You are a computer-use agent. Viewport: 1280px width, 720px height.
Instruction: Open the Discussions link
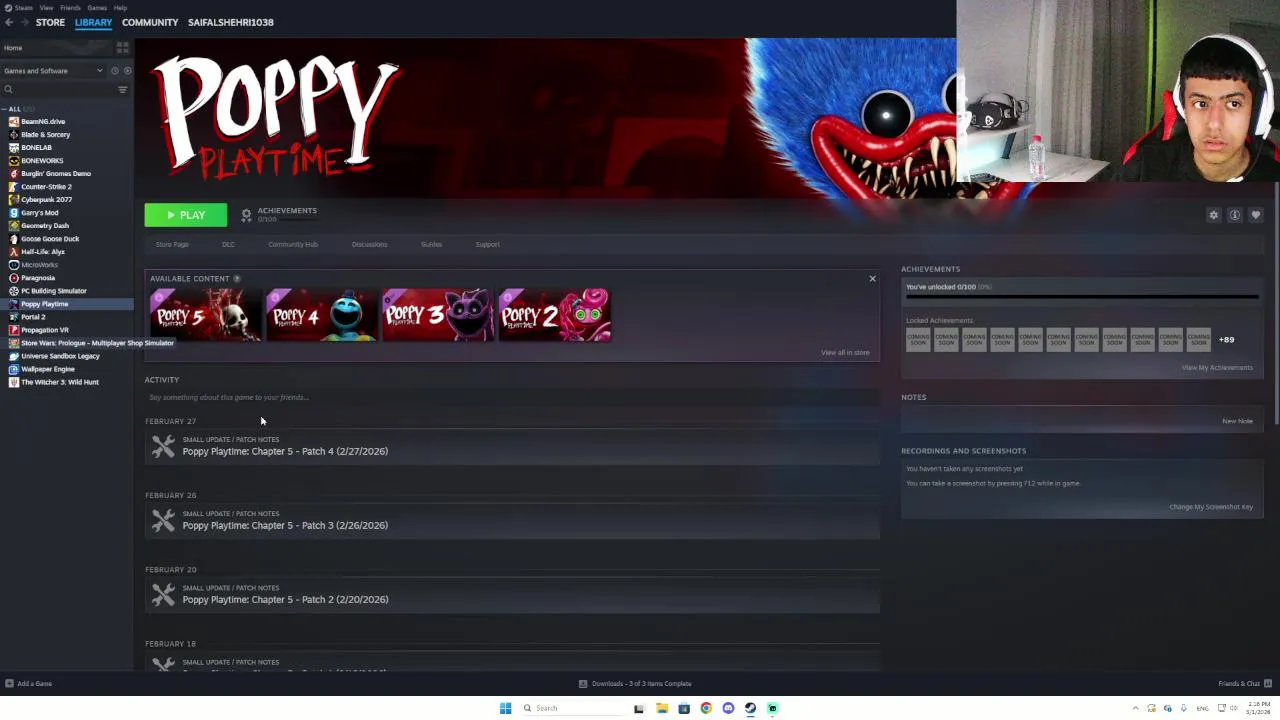tap(369, 244)
